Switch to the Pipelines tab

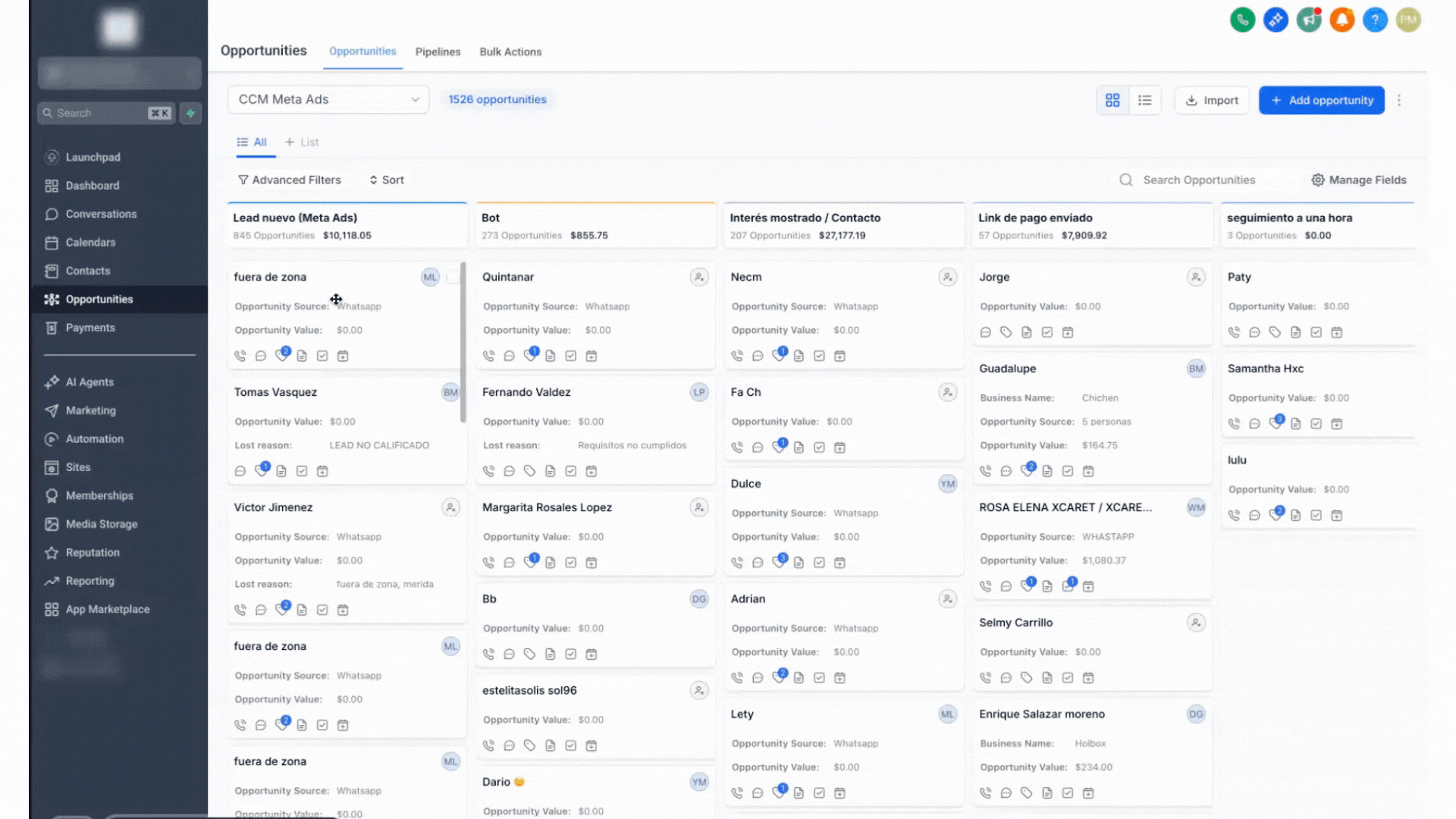tap(438, 52)
